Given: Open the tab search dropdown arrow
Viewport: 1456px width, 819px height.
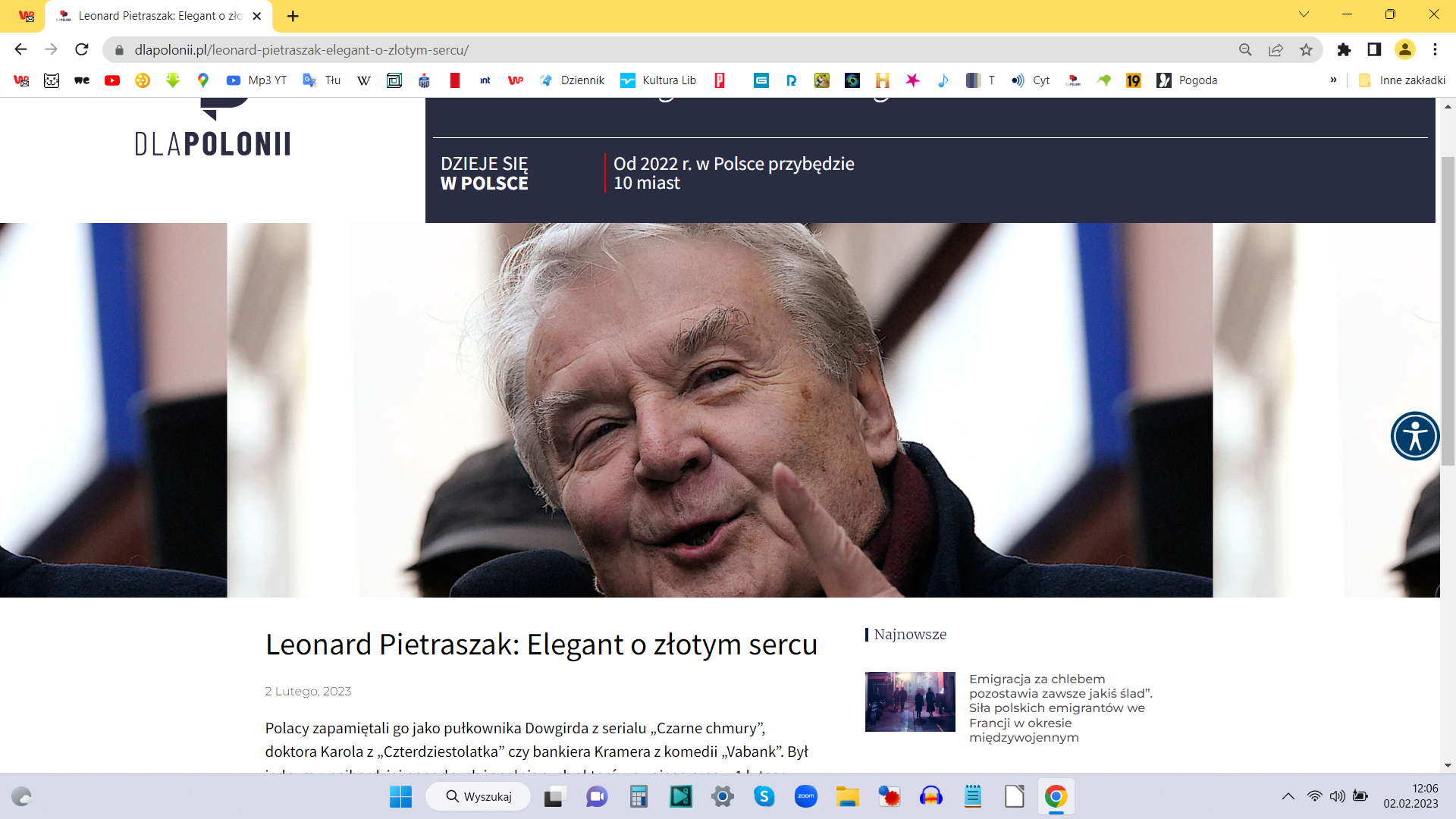Looking at the screenshot, I should [1304, 14].
